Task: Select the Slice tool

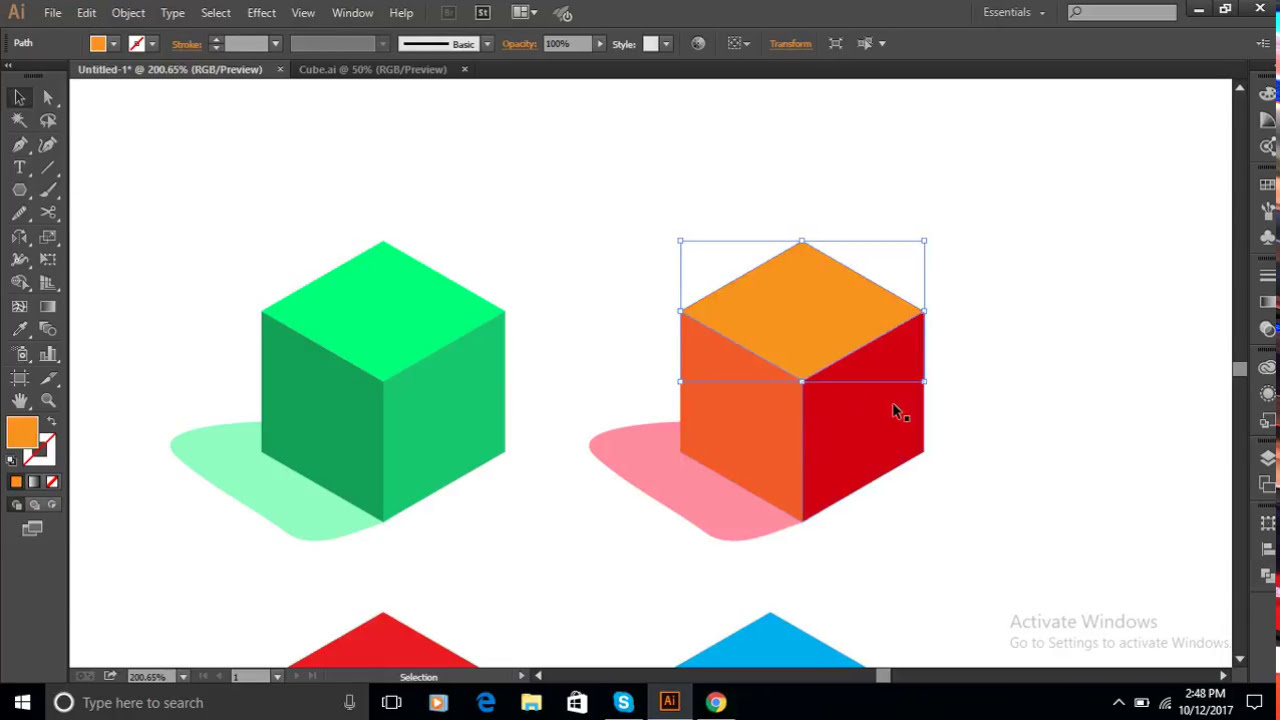Action: coord(48,378)
